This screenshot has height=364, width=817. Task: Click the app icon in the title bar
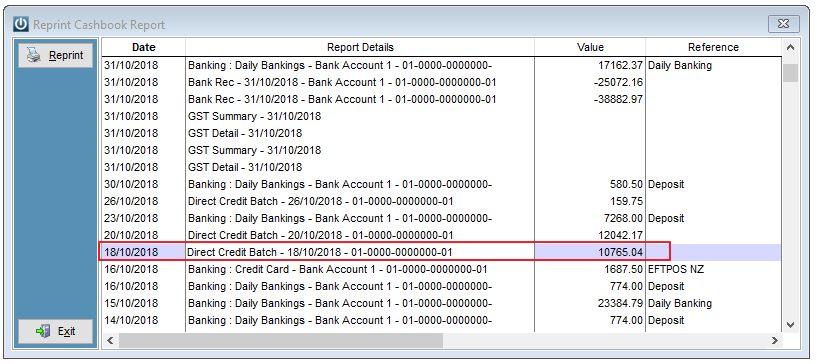20,24
